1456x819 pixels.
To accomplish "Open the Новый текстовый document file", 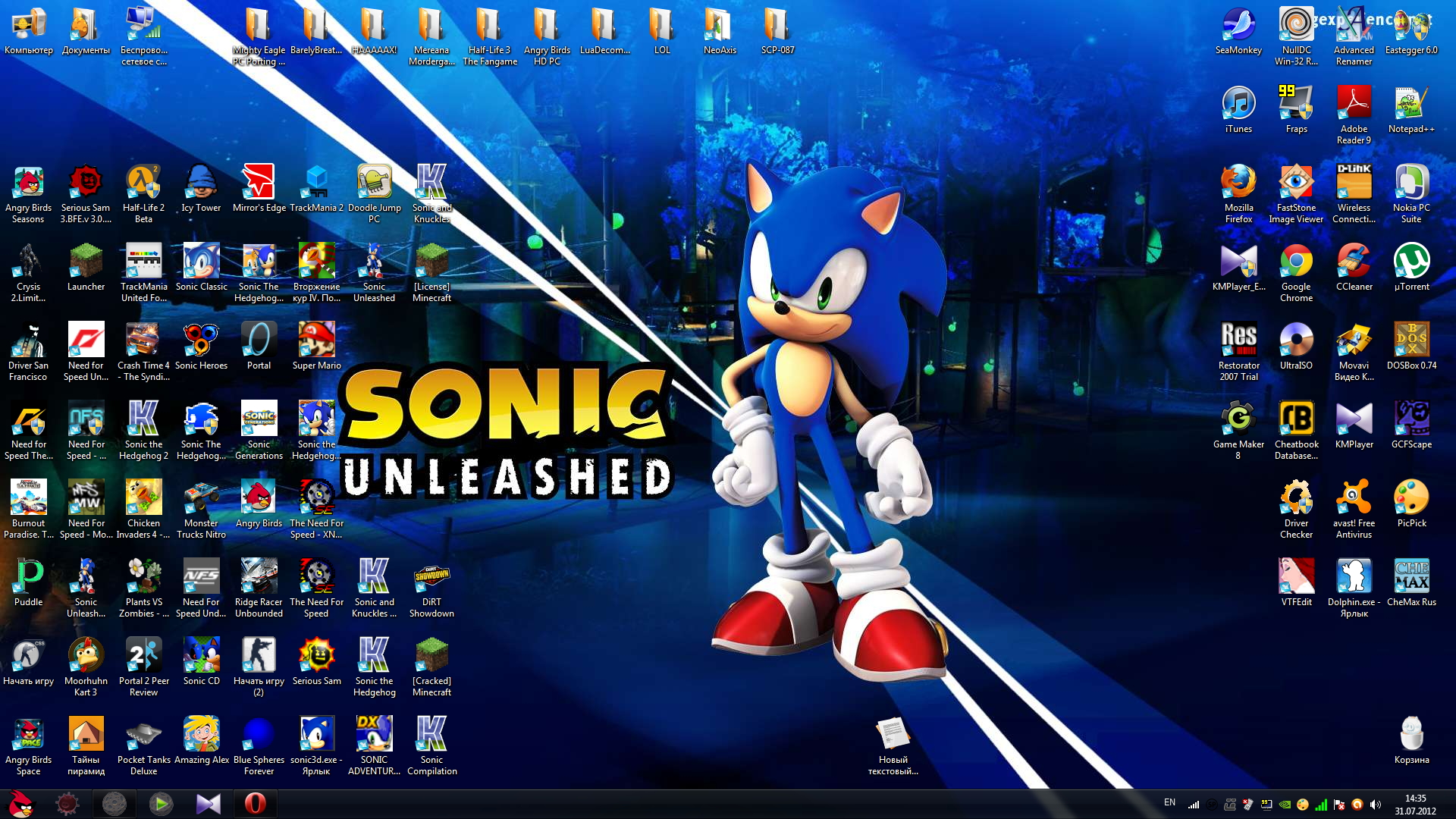I will point(893,736).
